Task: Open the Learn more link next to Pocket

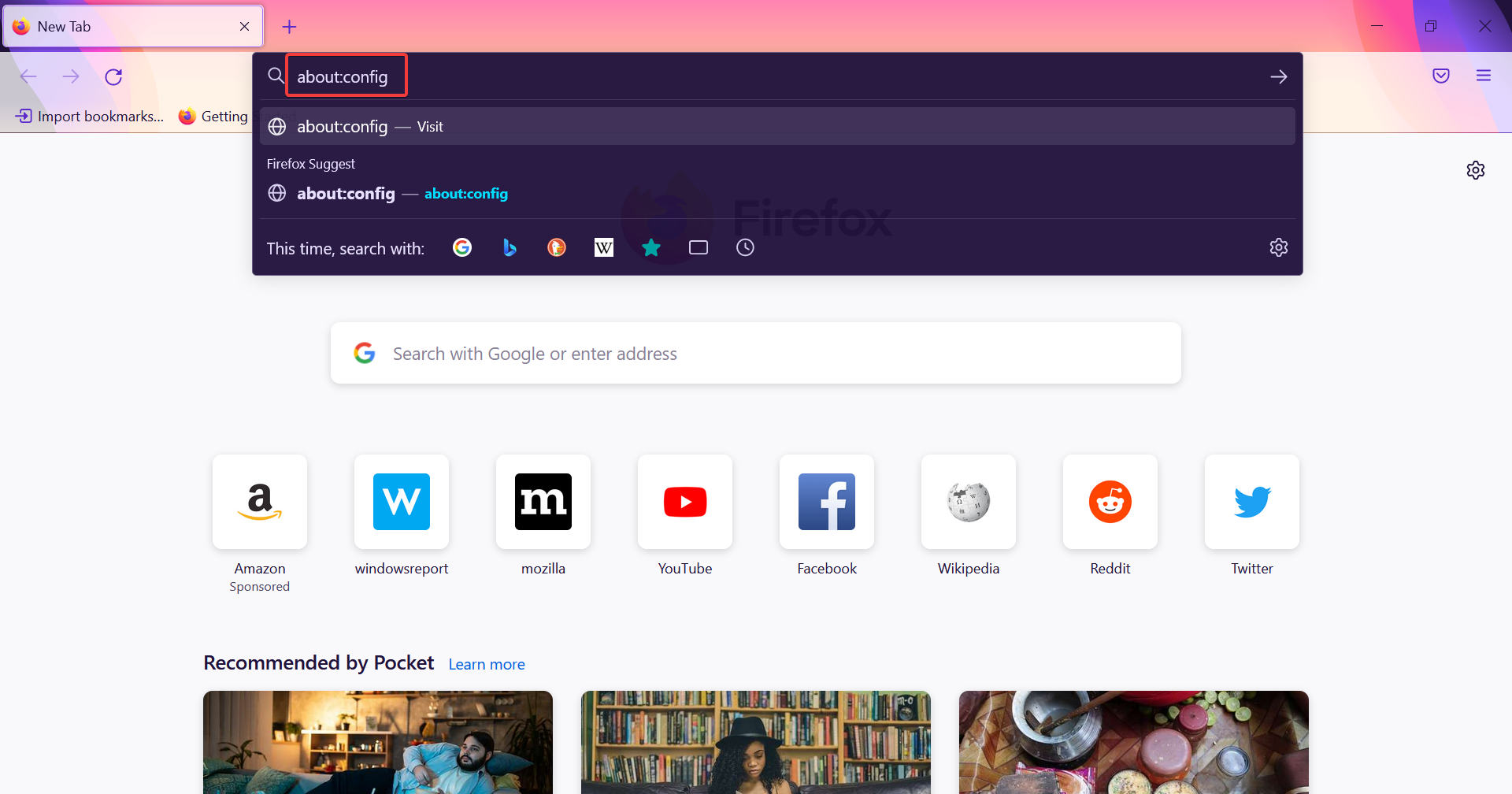Action: pyautogui.click(x=486, y=663)
